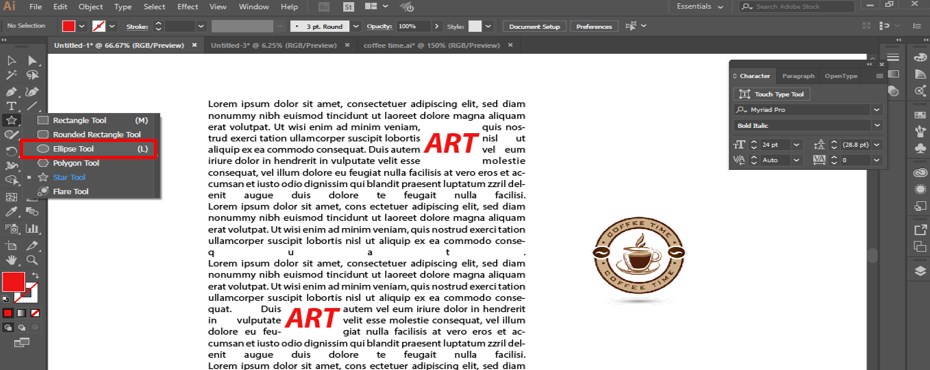Screen dimensions: 930x370
Task: Enable Draw Normal mode
Action: (8, 327)
